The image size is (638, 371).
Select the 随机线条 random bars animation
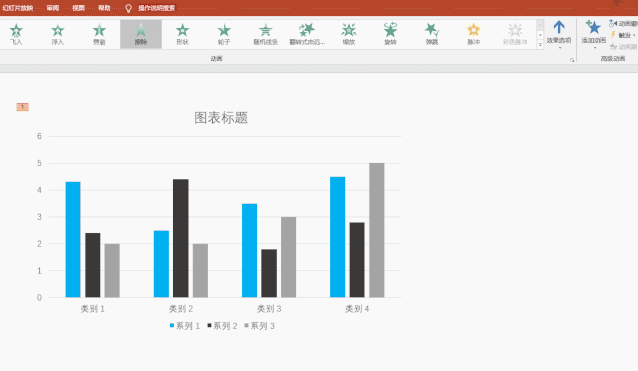point(265,34)
